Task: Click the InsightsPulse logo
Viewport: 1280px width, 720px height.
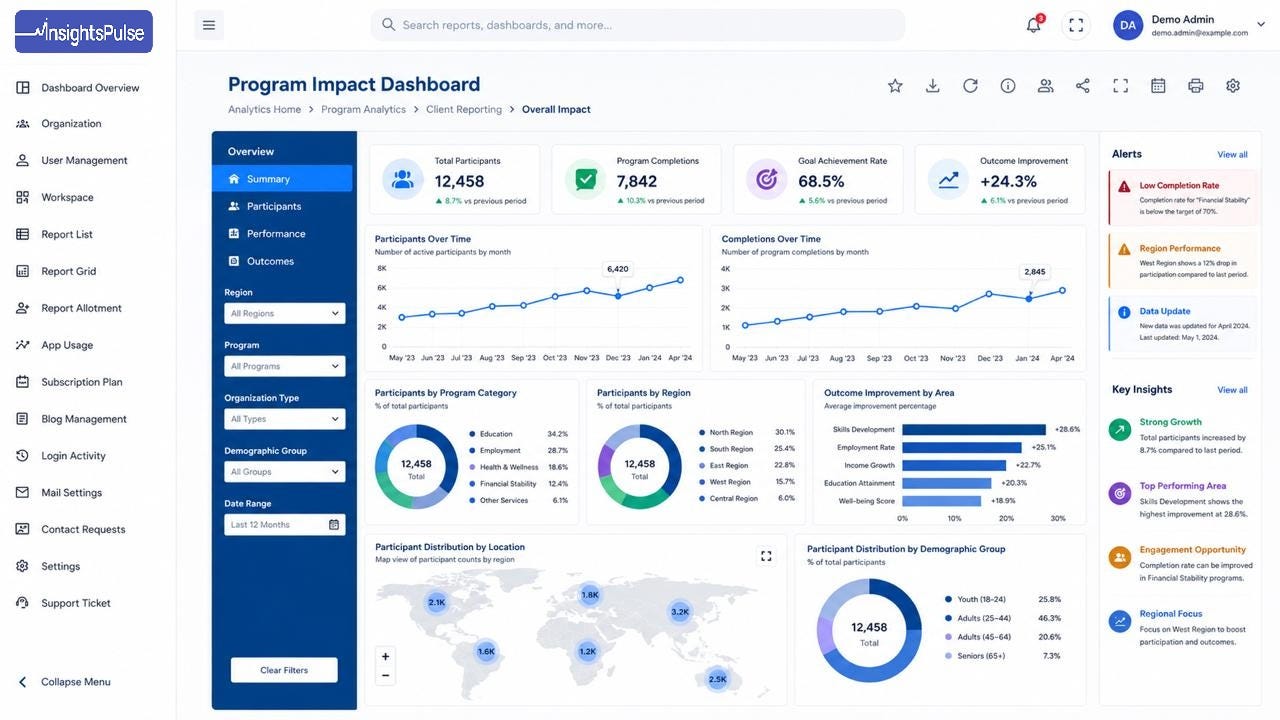Action: coord(84,31)
